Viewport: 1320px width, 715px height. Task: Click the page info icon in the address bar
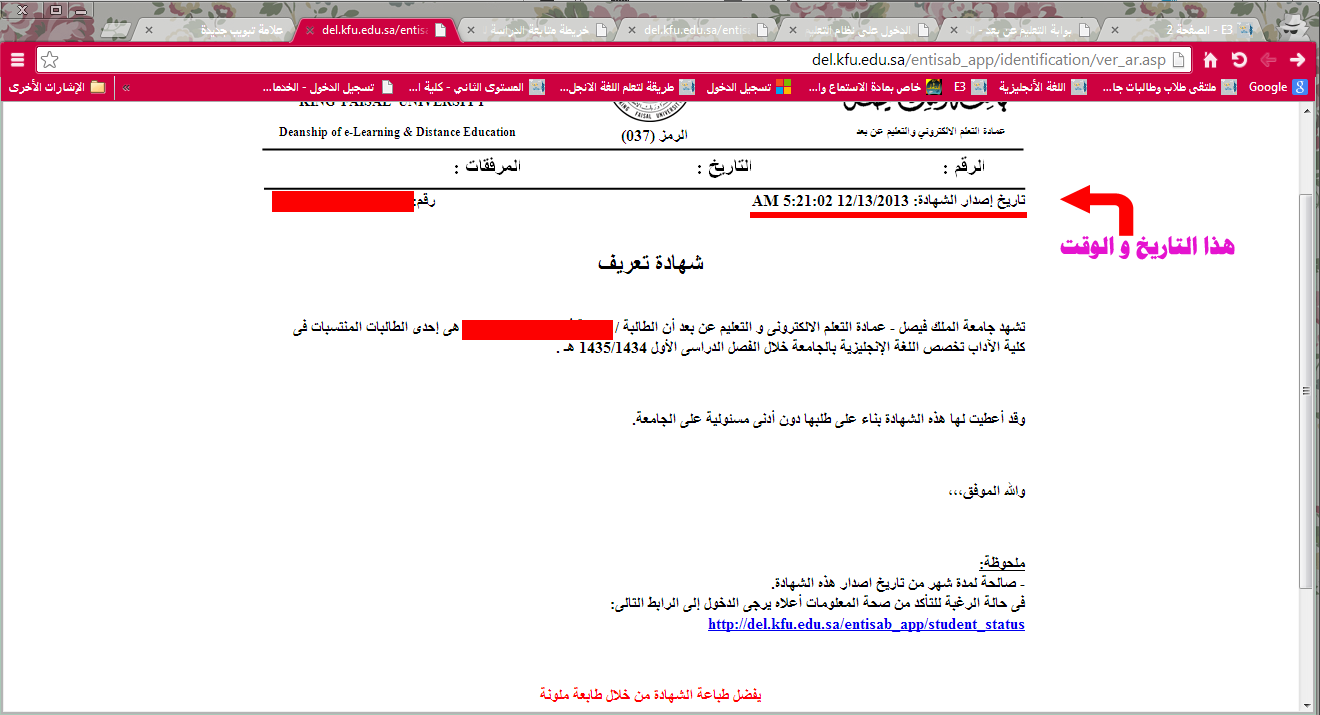click(1178, 60)
